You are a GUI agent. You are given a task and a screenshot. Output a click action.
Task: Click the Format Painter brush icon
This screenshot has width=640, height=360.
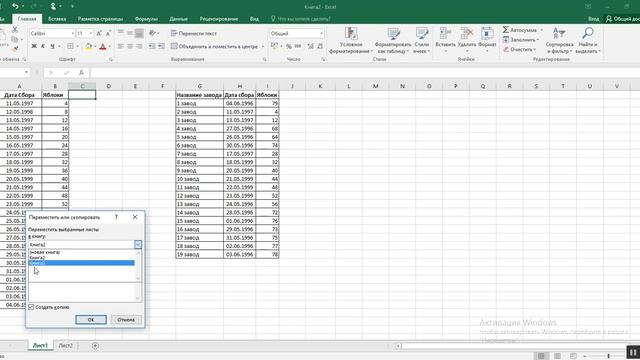(x=15, y=49)
